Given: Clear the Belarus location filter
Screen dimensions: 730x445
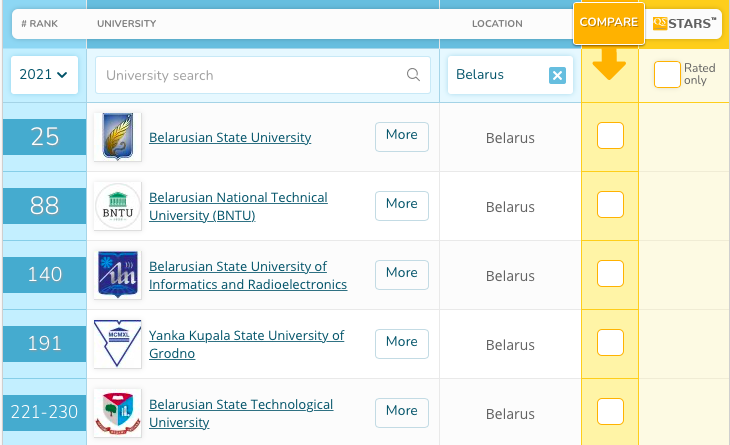Looking at the screenshot, I should click(557, 75).
